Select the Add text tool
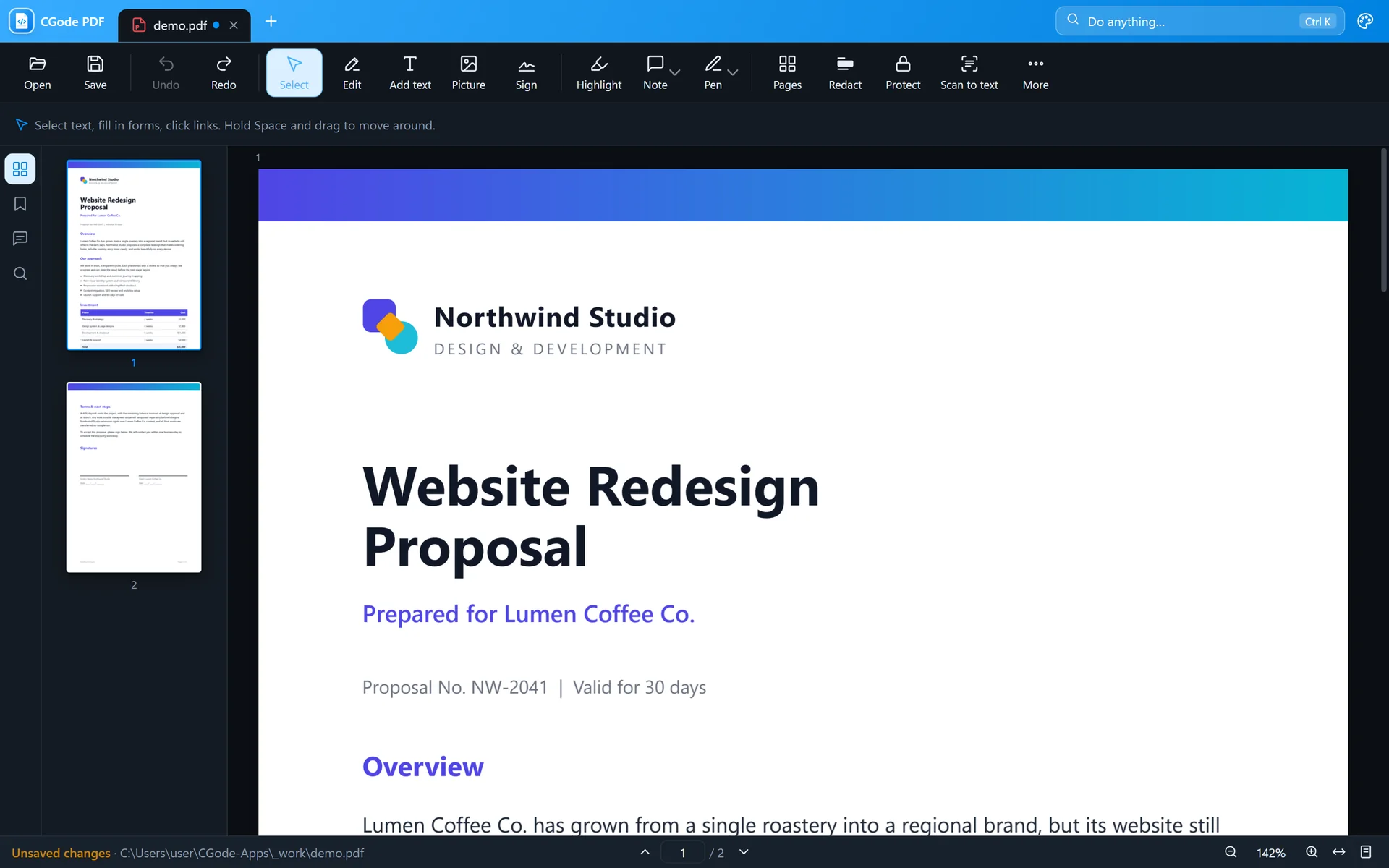The image size is (1389, 868). (410, 72)
